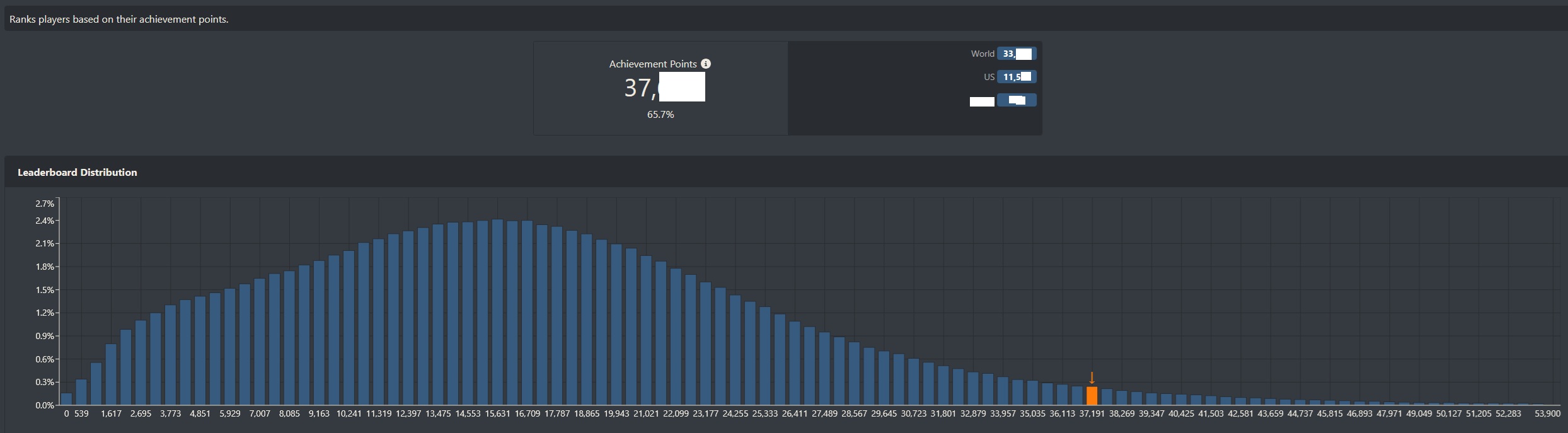Viewport: 1568px width, 433px height.
Task: Click the Achievement Points label
Action: [x=653, y=64]
